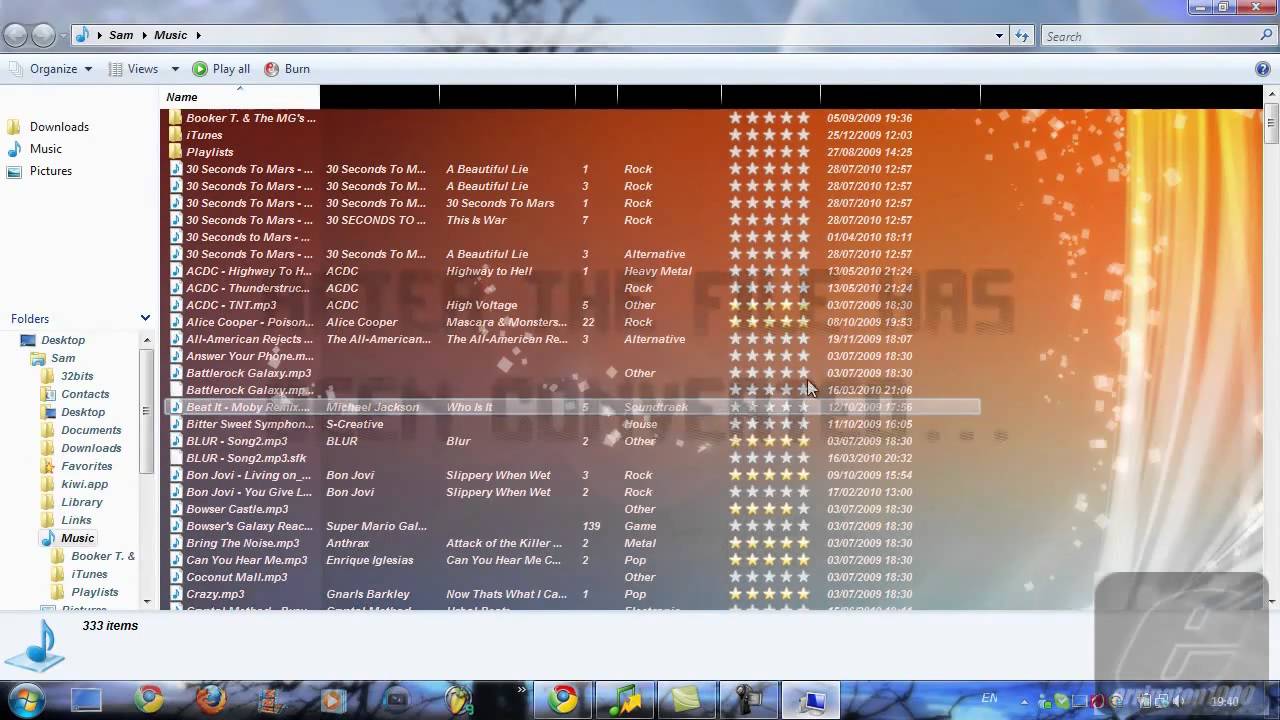Select Documents folder in the tree
The height and width of the screenshot is (720, 1280).
(91, 430)
